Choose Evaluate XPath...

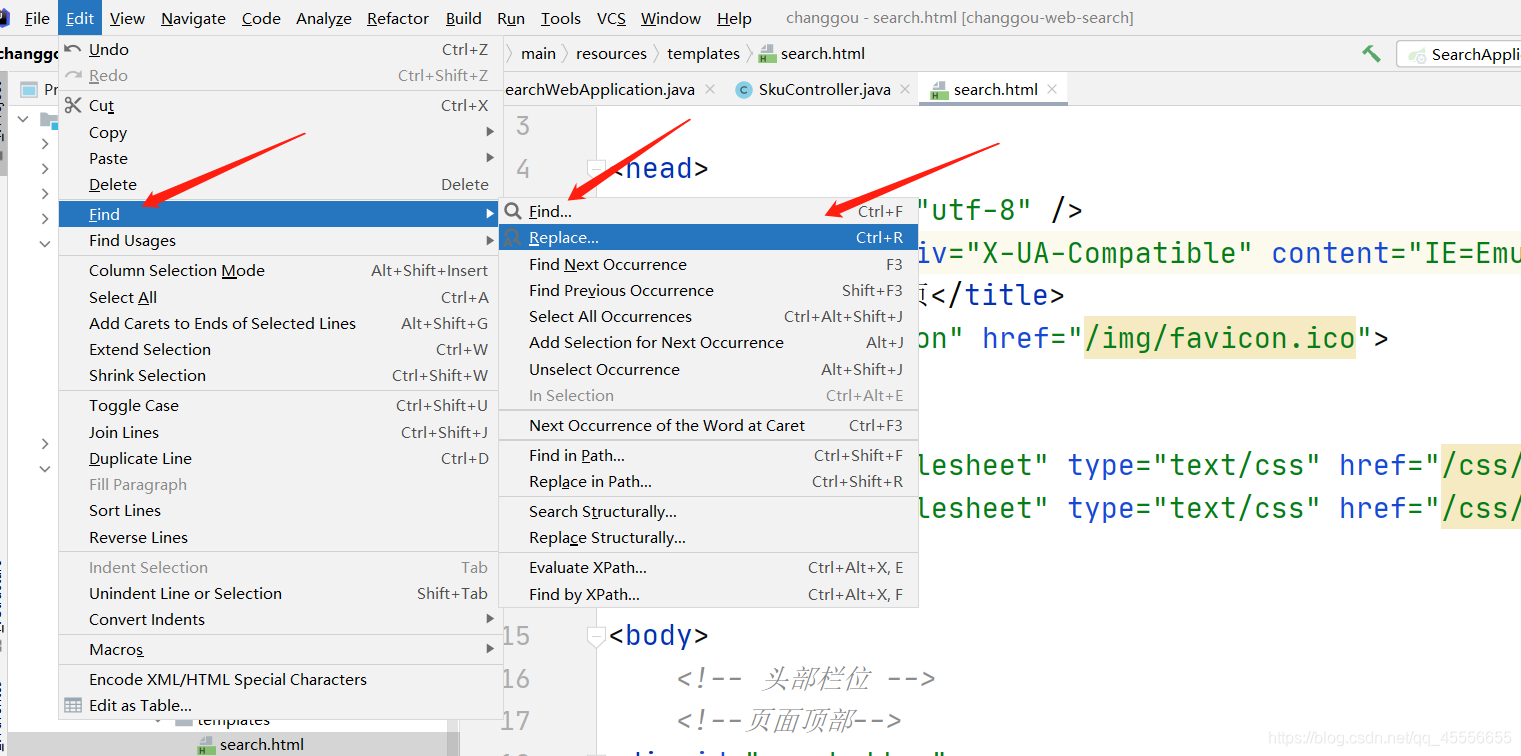708,567
